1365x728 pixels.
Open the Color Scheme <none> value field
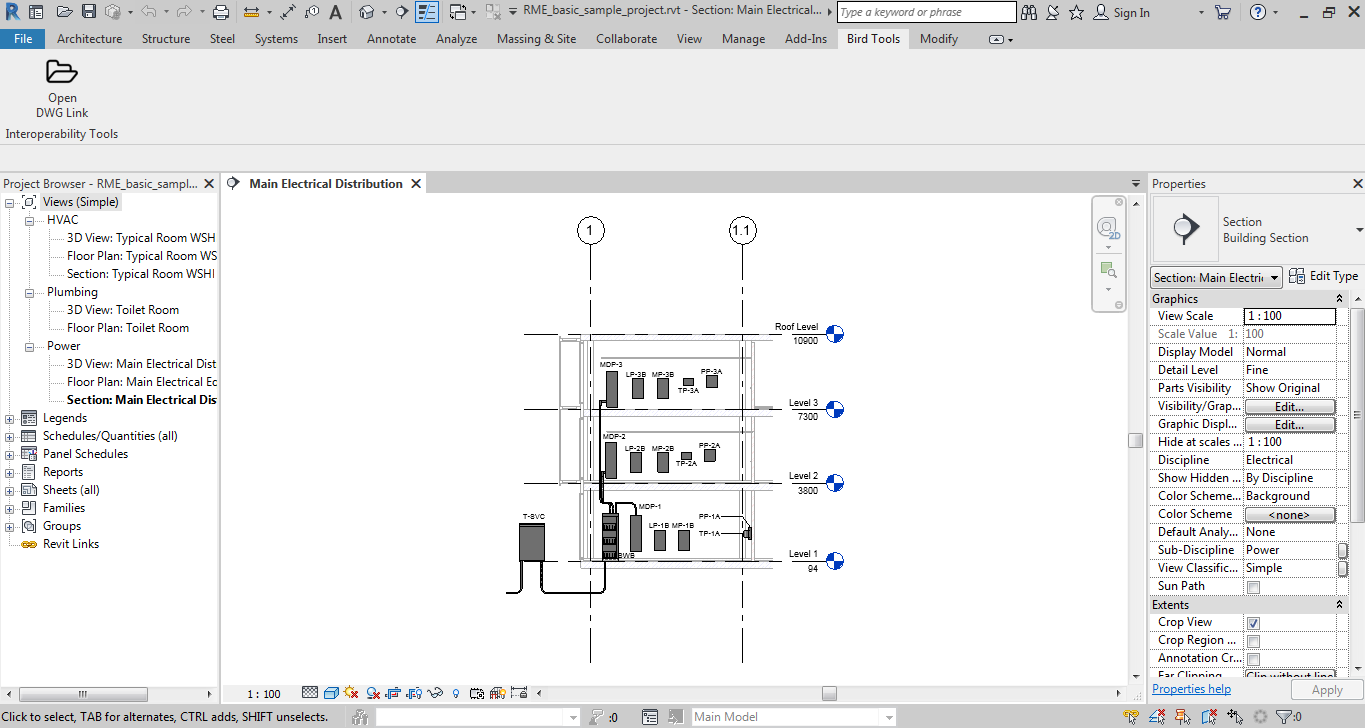[x=1290, y=513]
